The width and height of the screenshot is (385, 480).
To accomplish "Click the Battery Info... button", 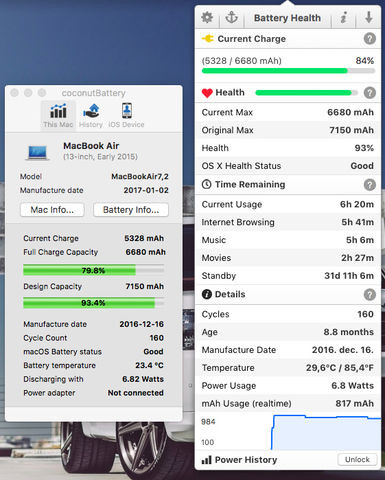I will point(131,210).
